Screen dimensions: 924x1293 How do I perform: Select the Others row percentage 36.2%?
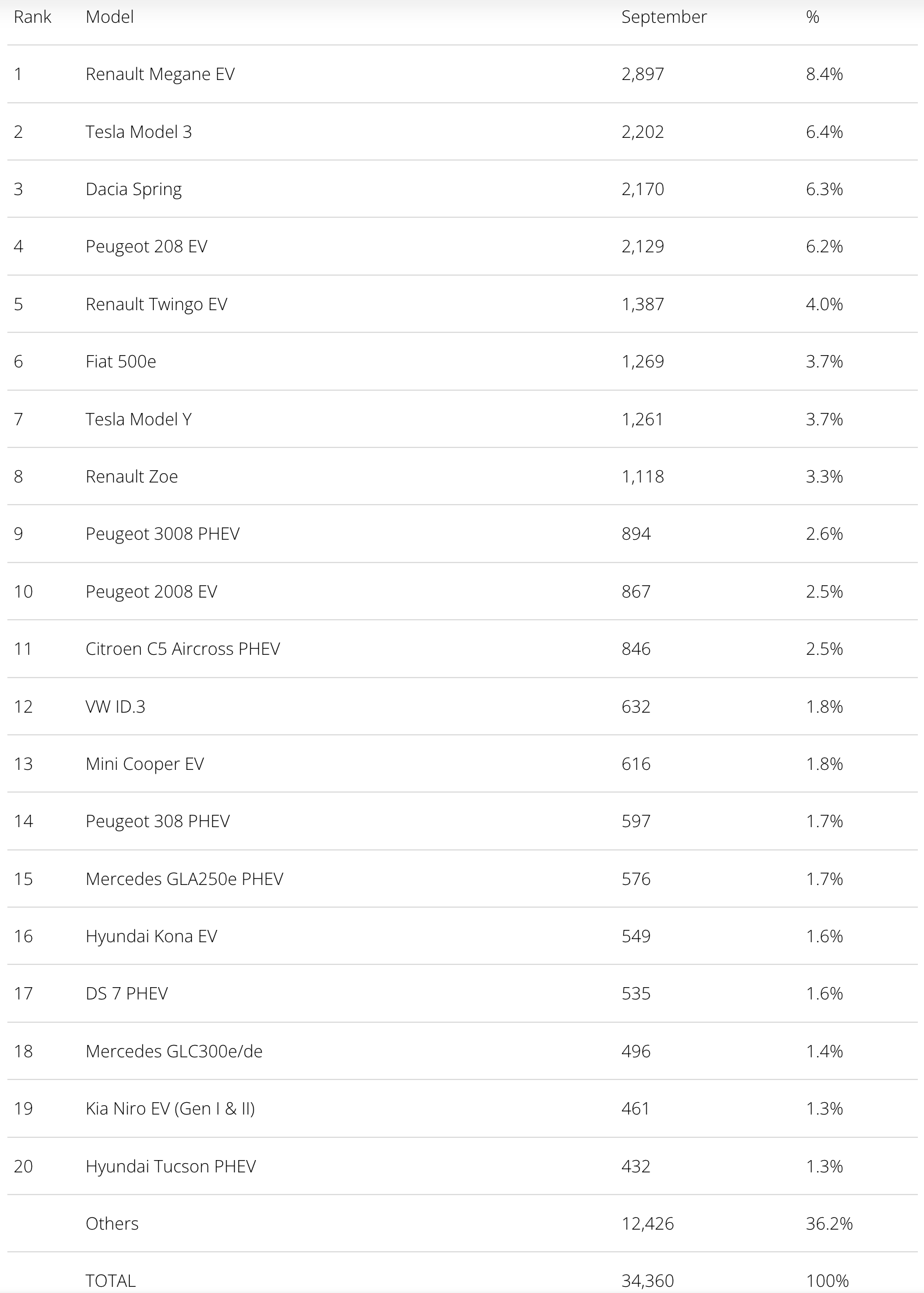pyautogui.click(x=829, y=1223)
